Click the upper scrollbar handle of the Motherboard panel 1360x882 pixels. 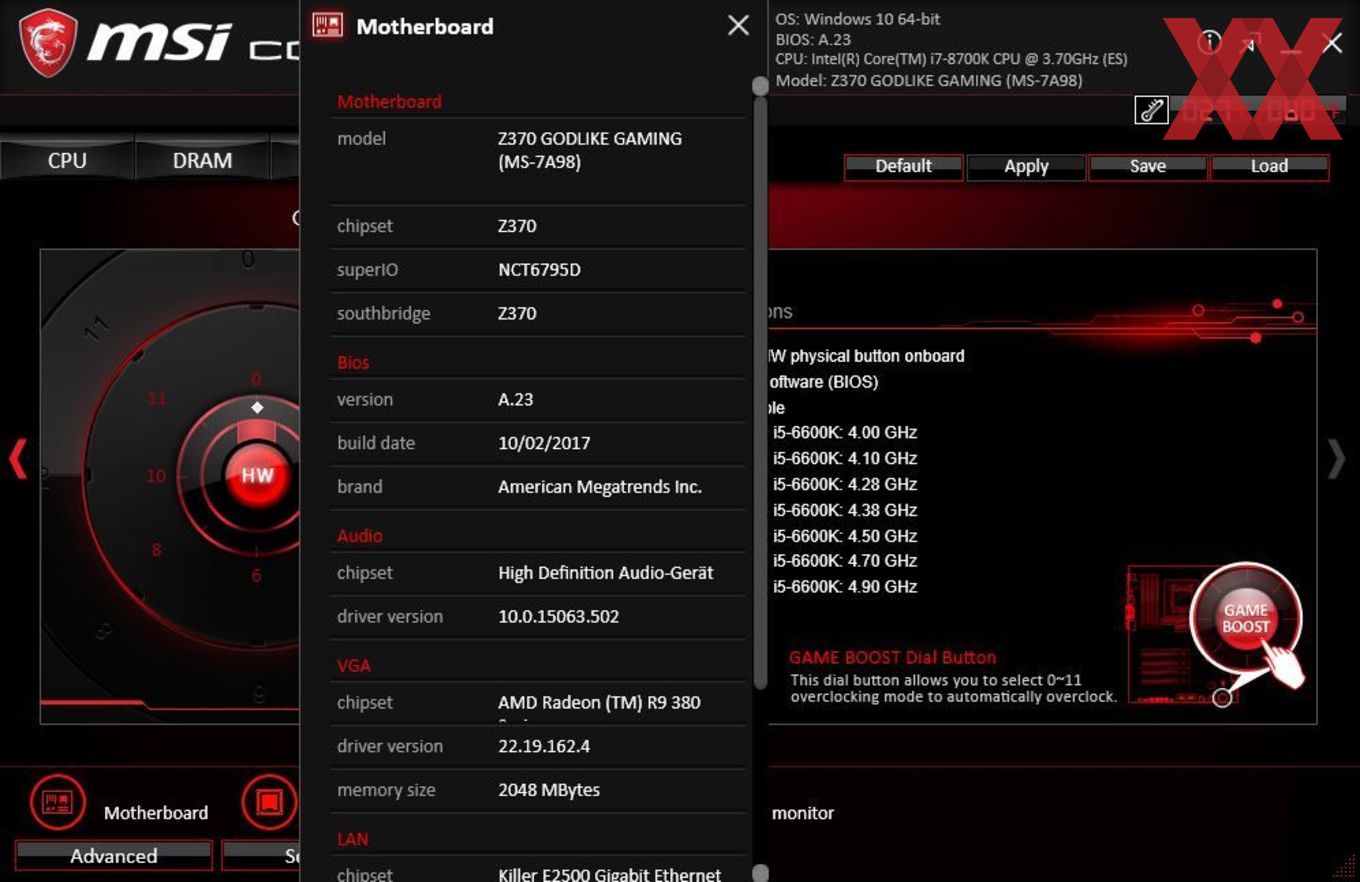760,87
